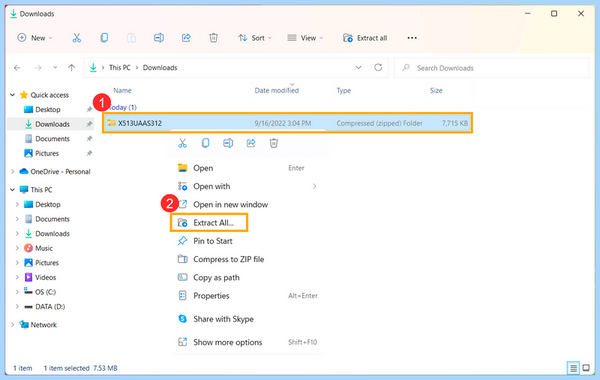Click the Refresh button by the address bar
Image resolution: width=600 pixels, height=380 pixels.
click(x=378, y=67)
